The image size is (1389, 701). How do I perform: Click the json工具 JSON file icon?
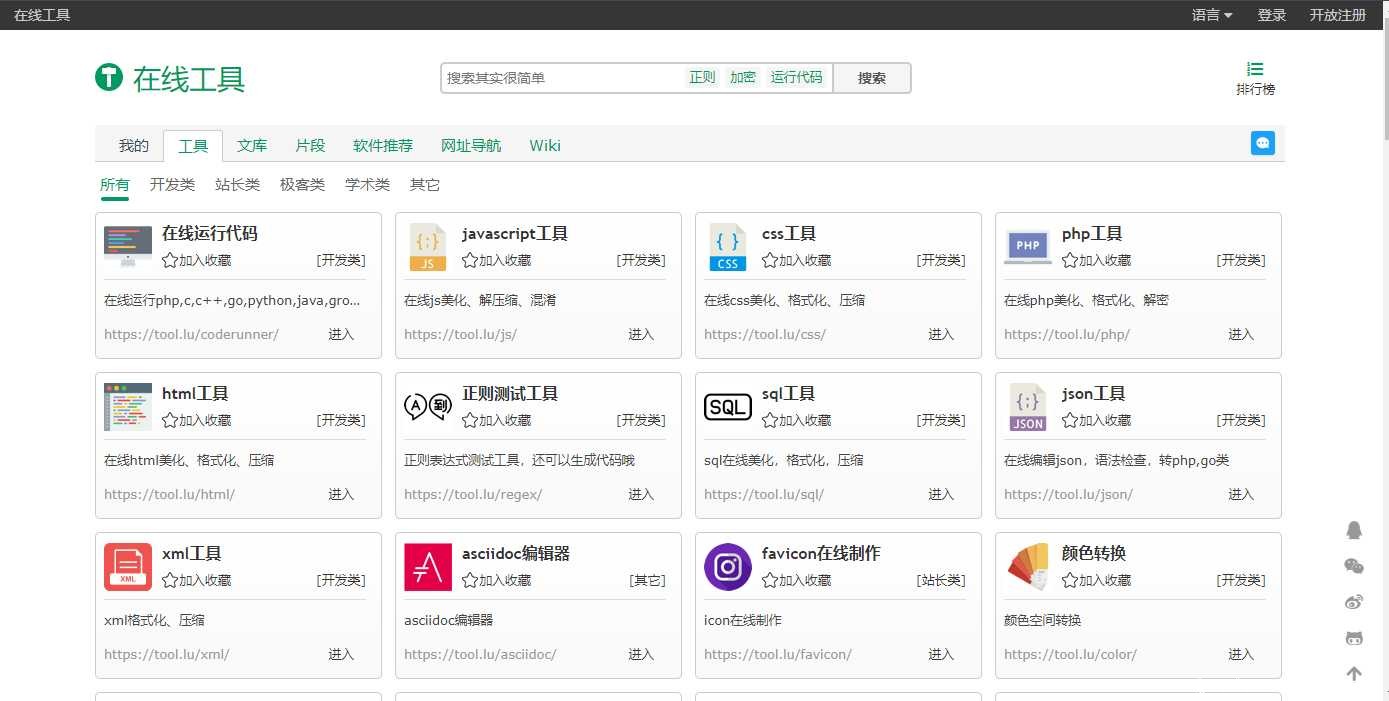click(1028, 407)
